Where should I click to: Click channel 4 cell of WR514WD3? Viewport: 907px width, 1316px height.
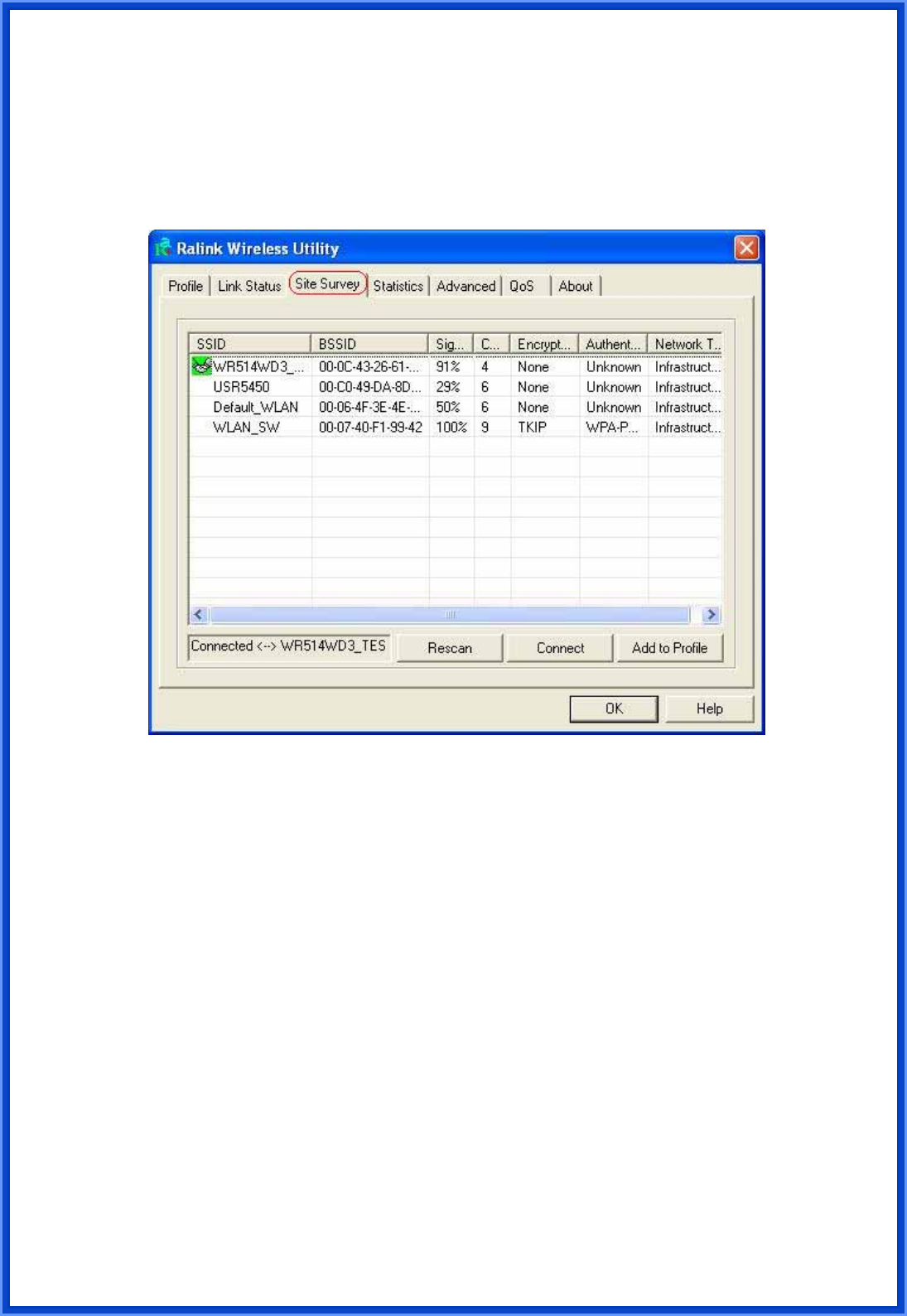pyautogui.click(x=485, y=366)
